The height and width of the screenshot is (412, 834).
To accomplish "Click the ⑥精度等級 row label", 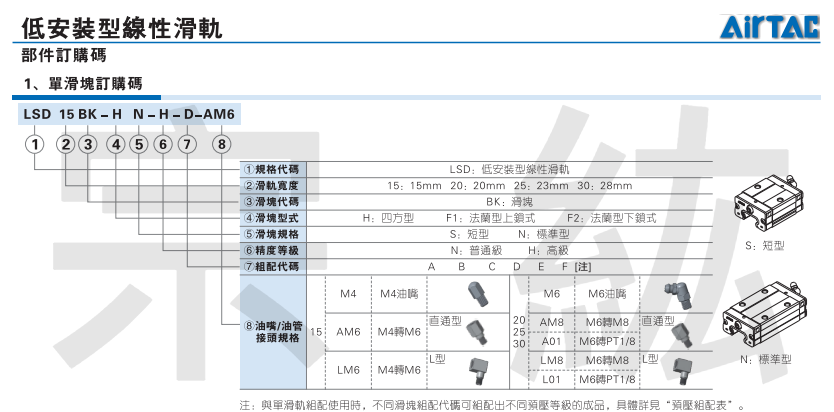I will 272,250.
